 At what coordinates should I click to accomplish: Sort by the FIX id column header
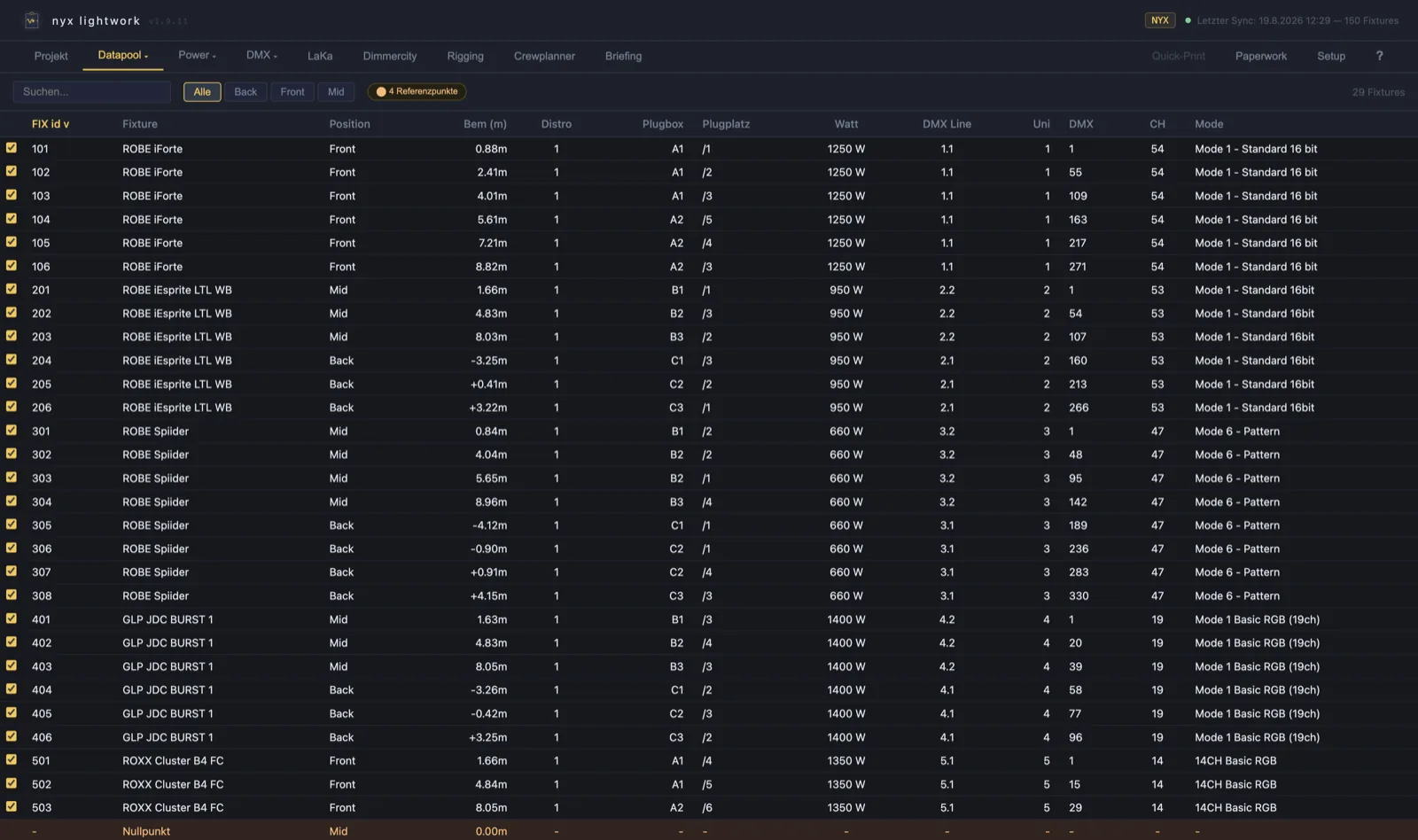click(x=51, y=124)
